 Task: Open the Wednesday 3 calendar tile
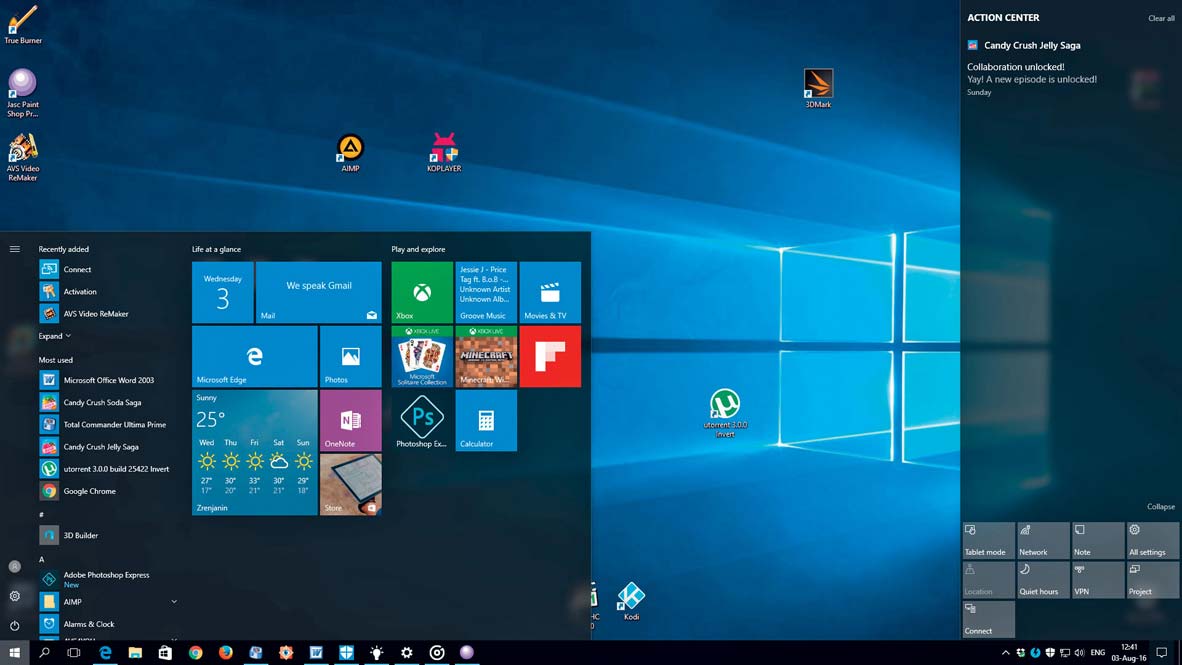[222, 293]
